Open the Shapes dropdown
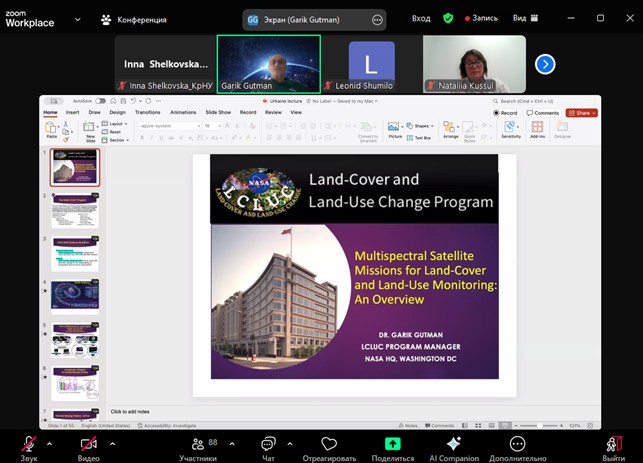The width and height of the screenshot is (643, 463). point(420,126)
